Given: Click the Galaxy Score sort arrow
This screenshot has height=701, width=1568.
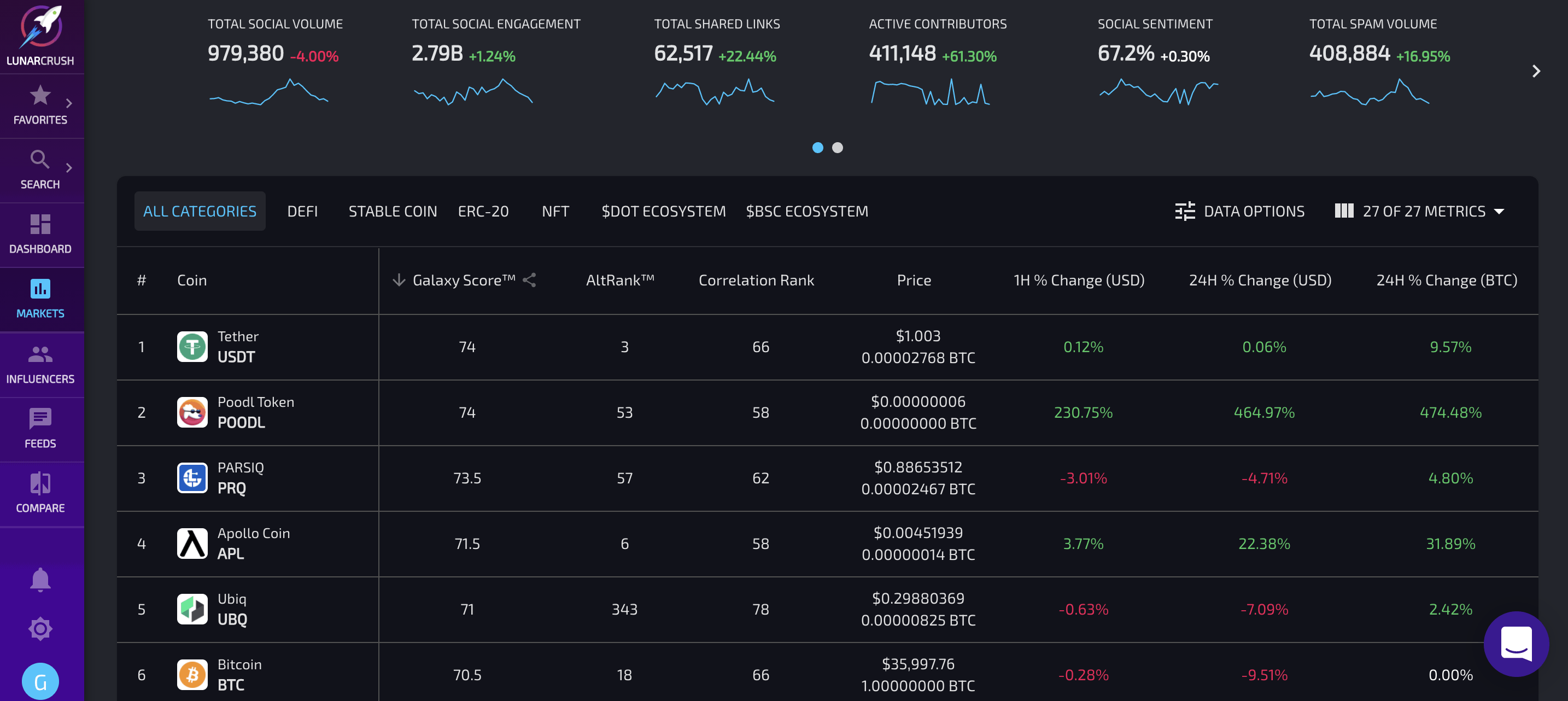Looking at the screenshot, I should coord(399,280).
